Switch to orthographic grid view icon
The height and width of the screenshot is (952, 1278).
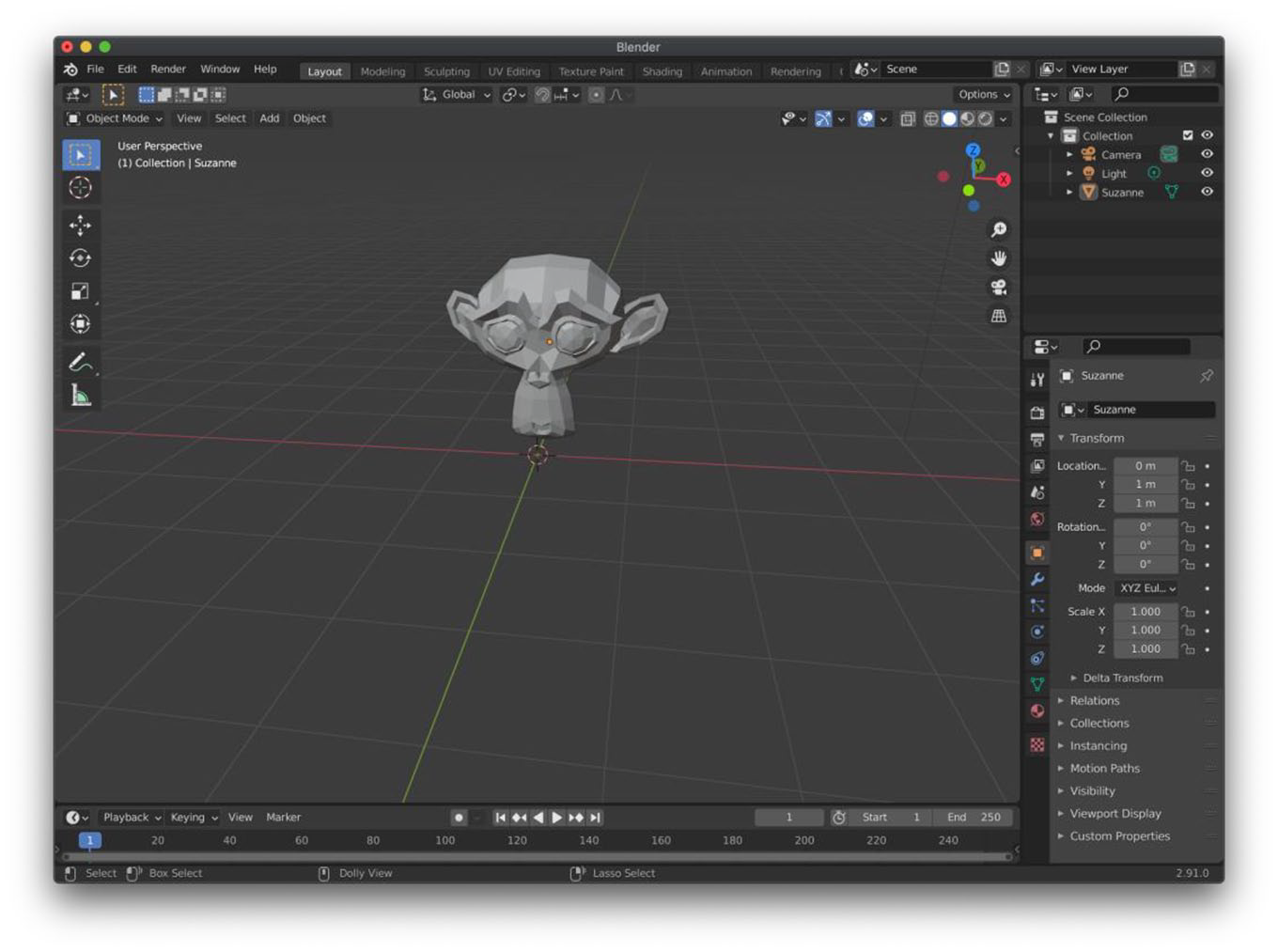click(999, 316)
